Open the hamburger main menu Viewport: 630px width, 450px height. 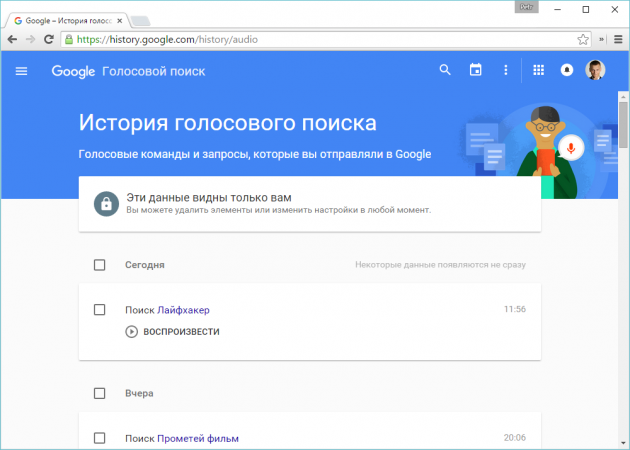[22, 71]
